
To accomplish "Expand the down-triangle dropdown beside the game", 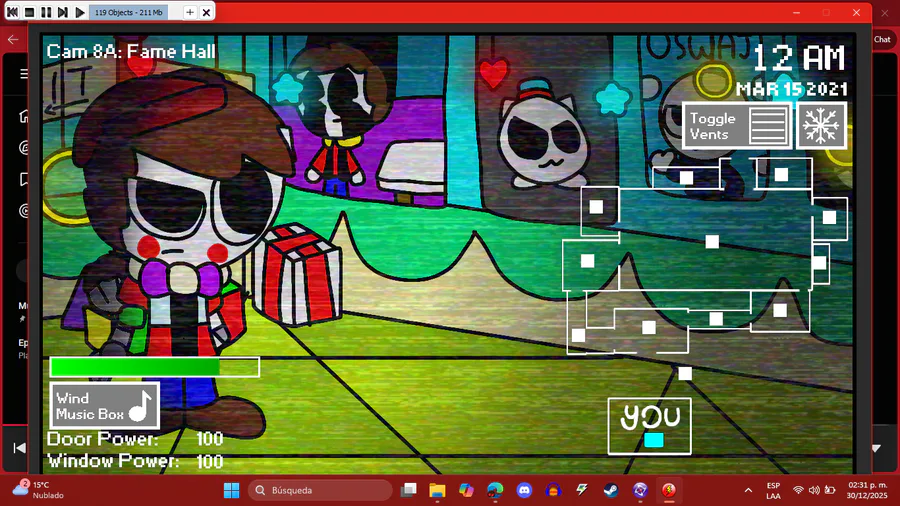I will (876, 448).
